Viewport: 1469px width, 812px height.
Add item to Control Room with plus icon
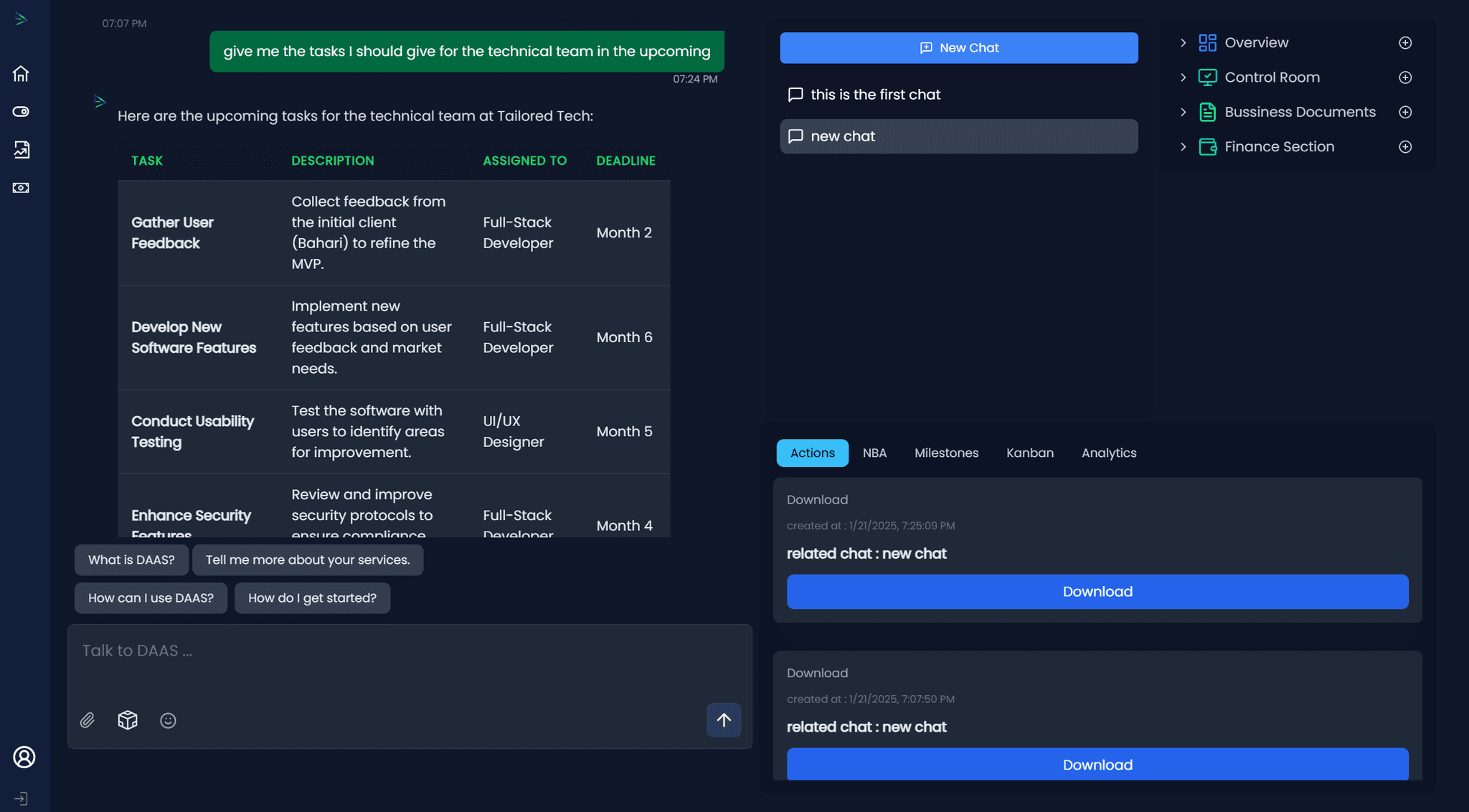pos(1405,77)
